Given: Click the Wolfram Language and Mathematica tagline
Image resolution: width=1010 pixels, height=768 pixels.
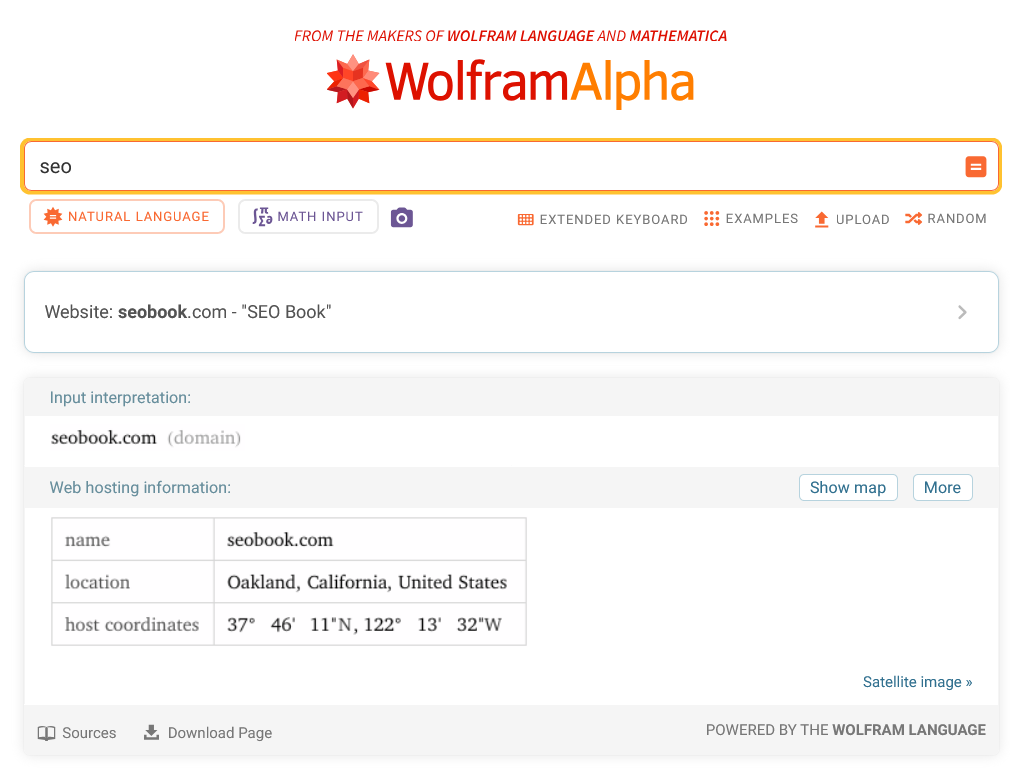Looking at the screenshot, I should pos(510,36).
